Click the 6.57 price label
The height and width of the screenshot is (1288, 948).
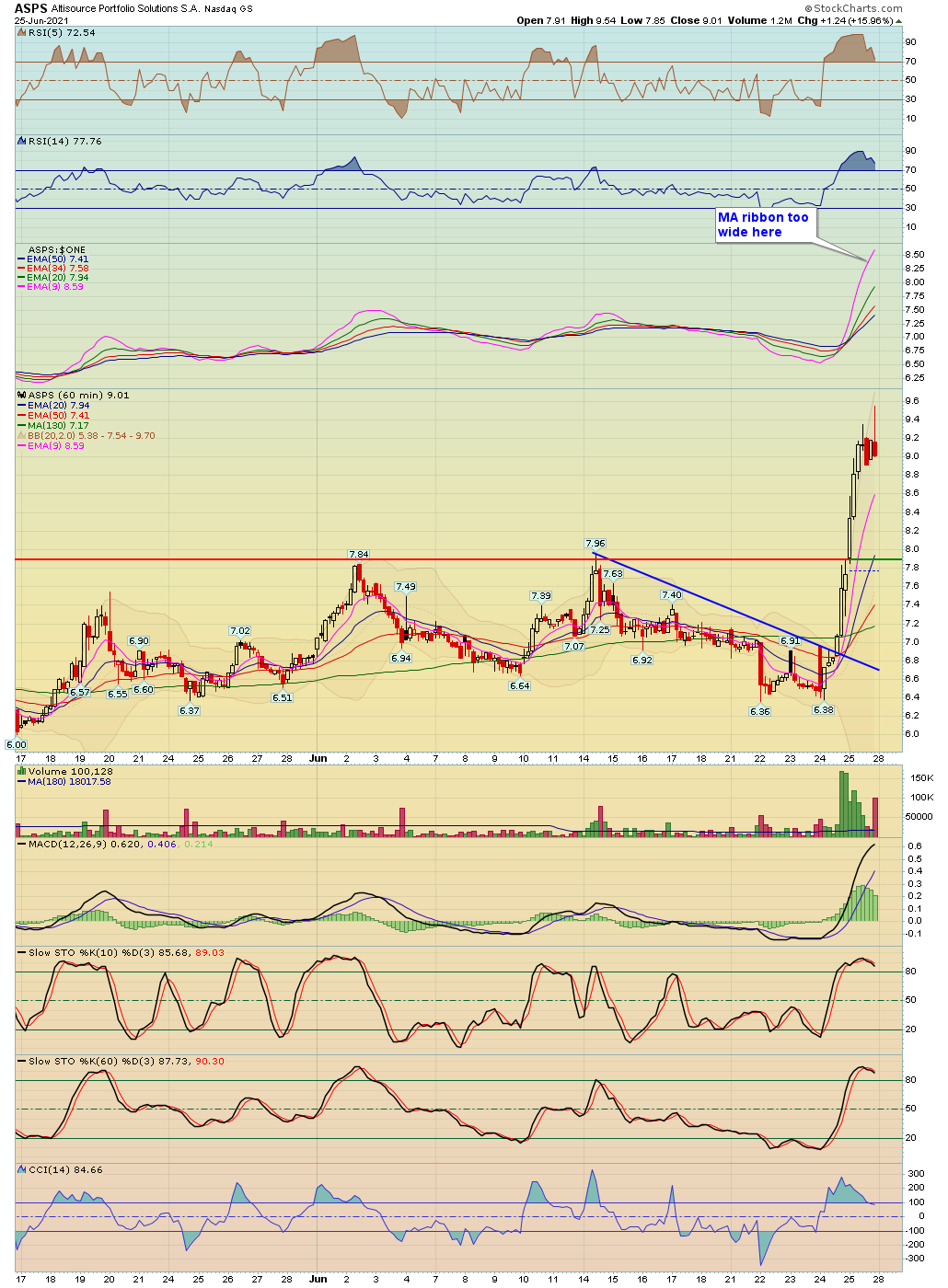coord(80,692)
